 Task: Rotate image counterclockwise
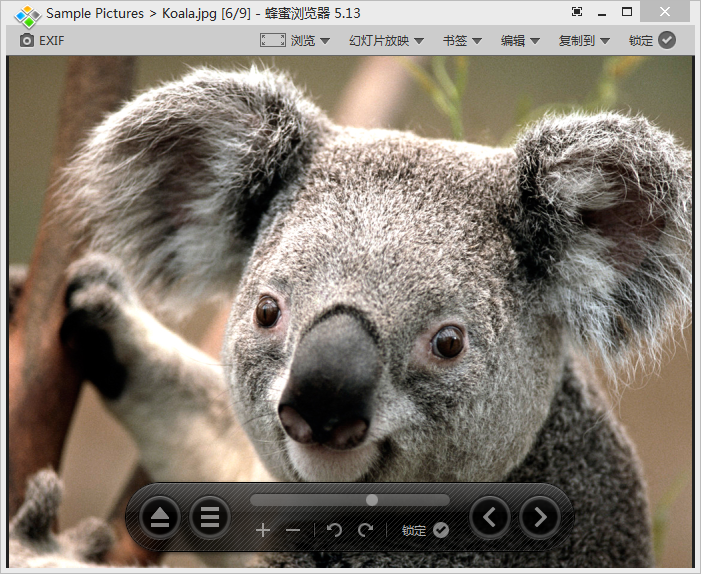click(335, 530)
